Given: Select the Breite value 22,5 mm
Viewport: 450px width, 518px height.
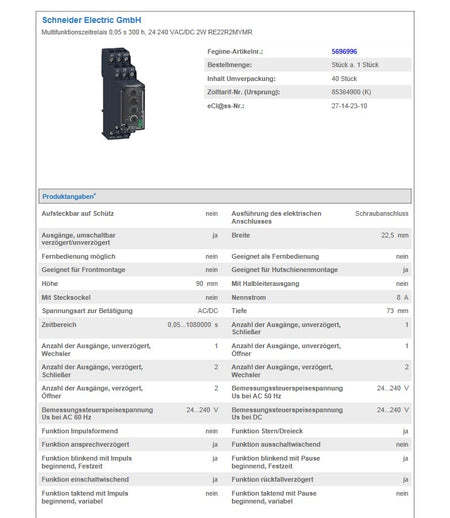Looking at the screenshot, I should tap(395, 235).
